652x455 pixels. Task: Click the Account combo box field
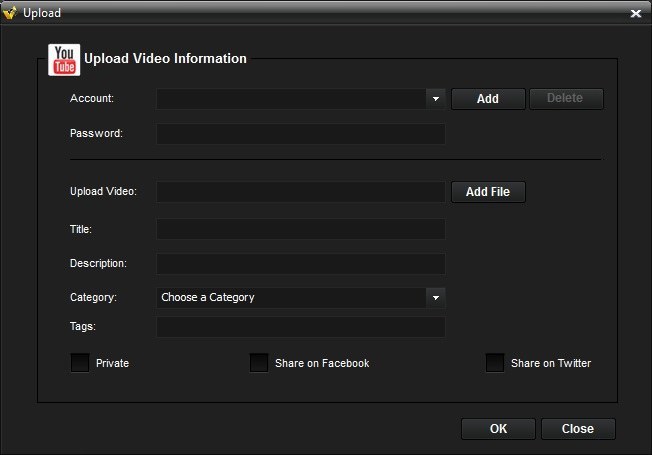pyautogui.click(x=301, y=99)
